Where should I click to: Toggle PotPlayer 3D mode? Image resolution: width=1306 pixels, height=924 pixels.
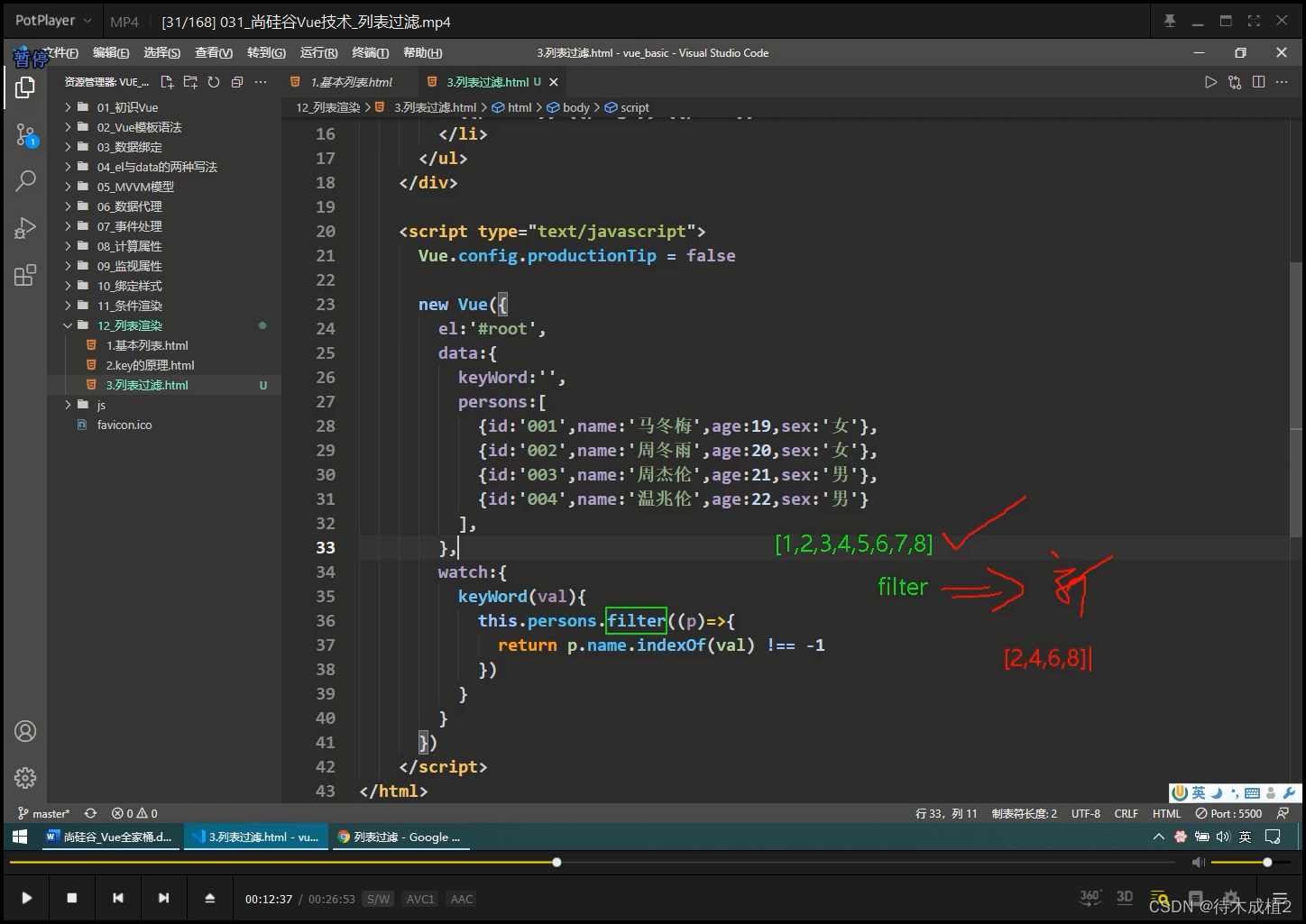pyautogui.click(x=1125, y=897)
